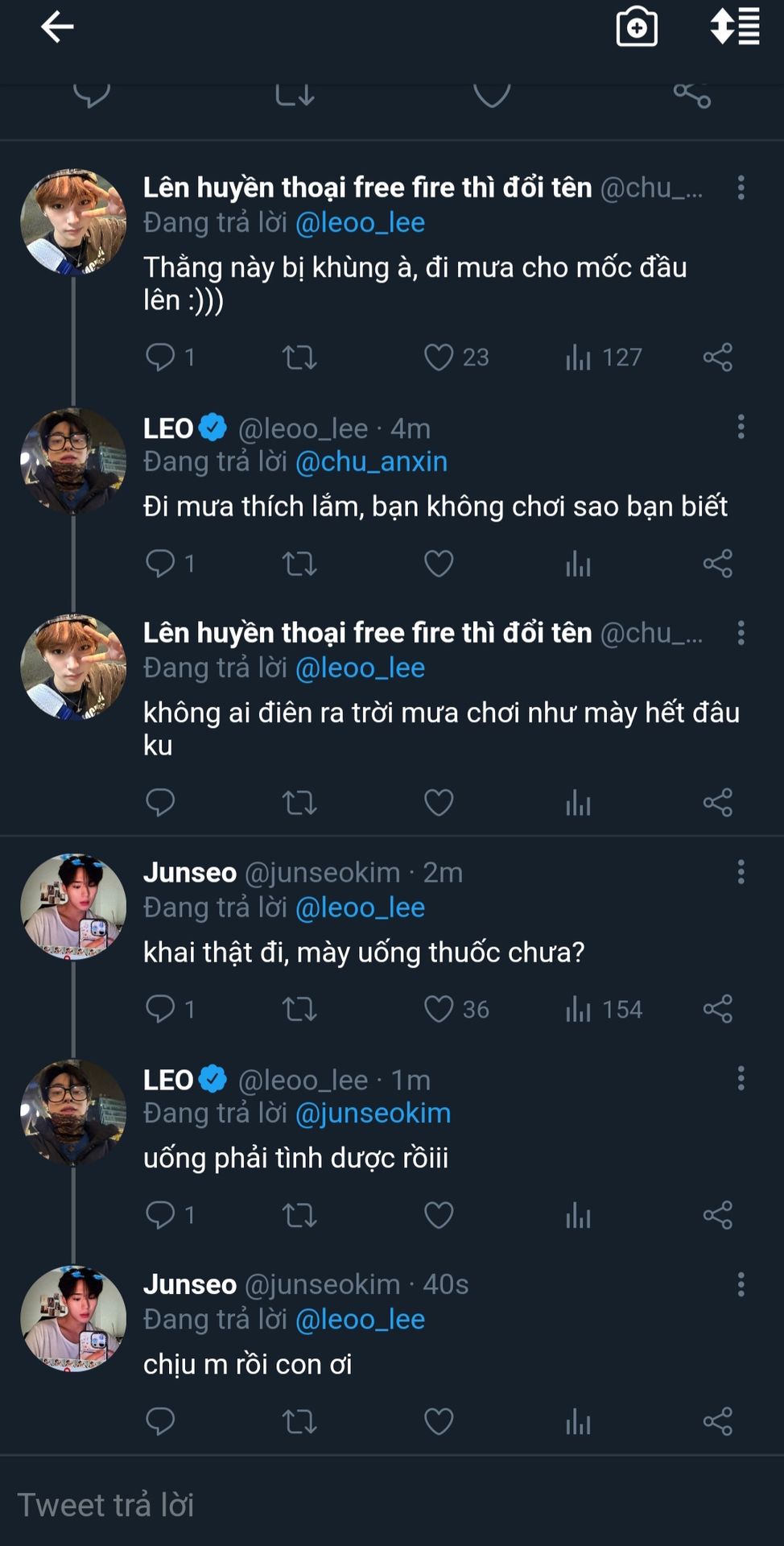Share LEO's "uống phải tình dược" reply
This screenshot has width=784, height=1546.
717,1215
